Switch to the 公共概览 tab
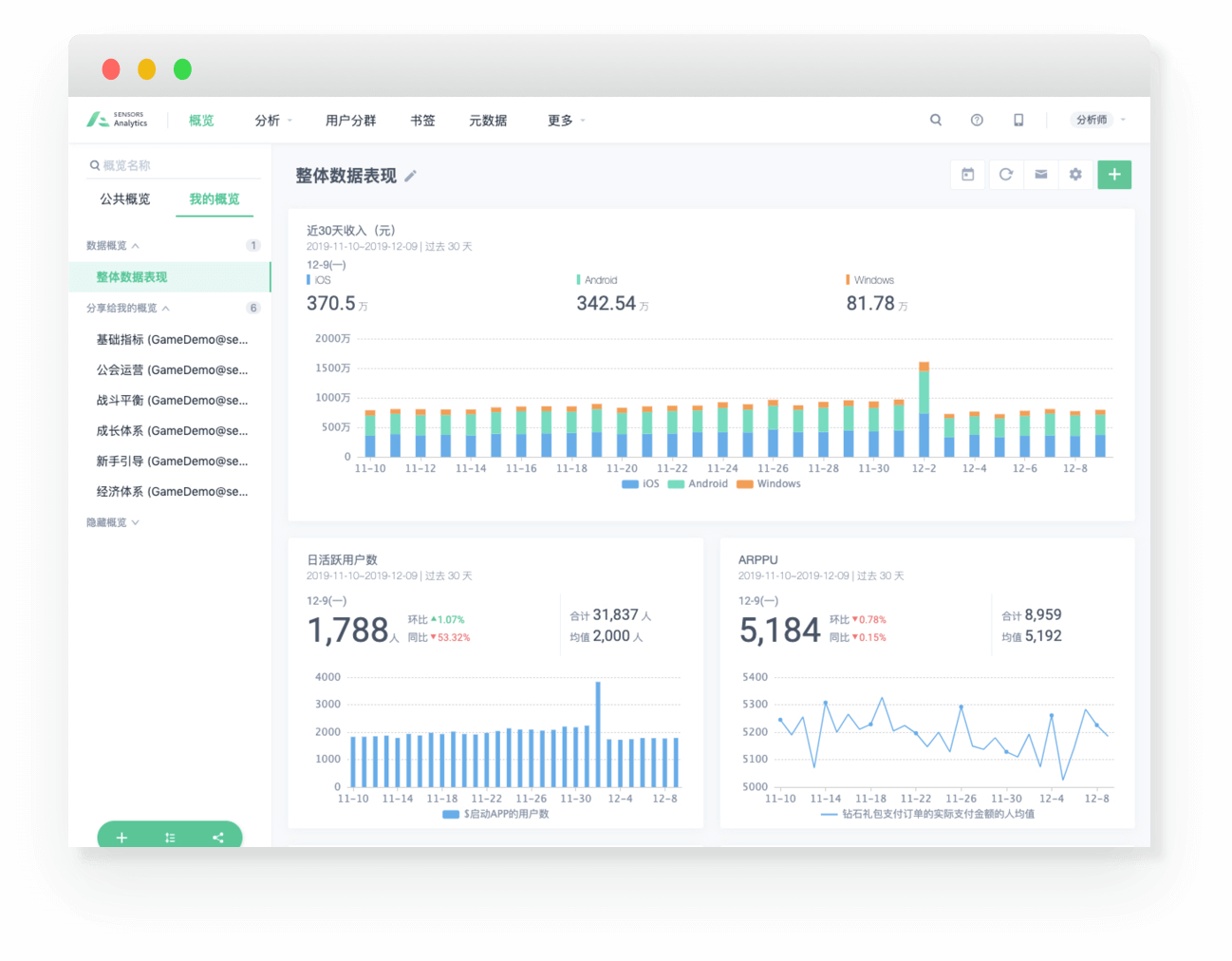Viewport: 1232px width, 961px height. (125, 199)
